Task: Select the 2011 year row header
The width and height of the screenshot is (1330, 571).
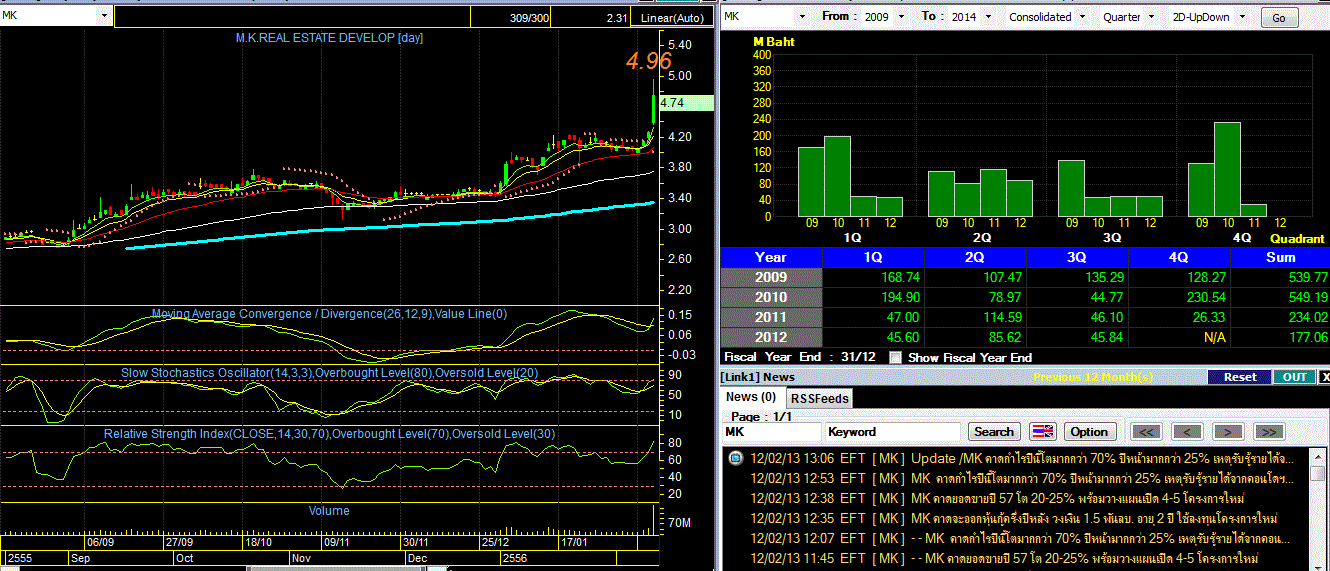Action: [x=771, y=317]
